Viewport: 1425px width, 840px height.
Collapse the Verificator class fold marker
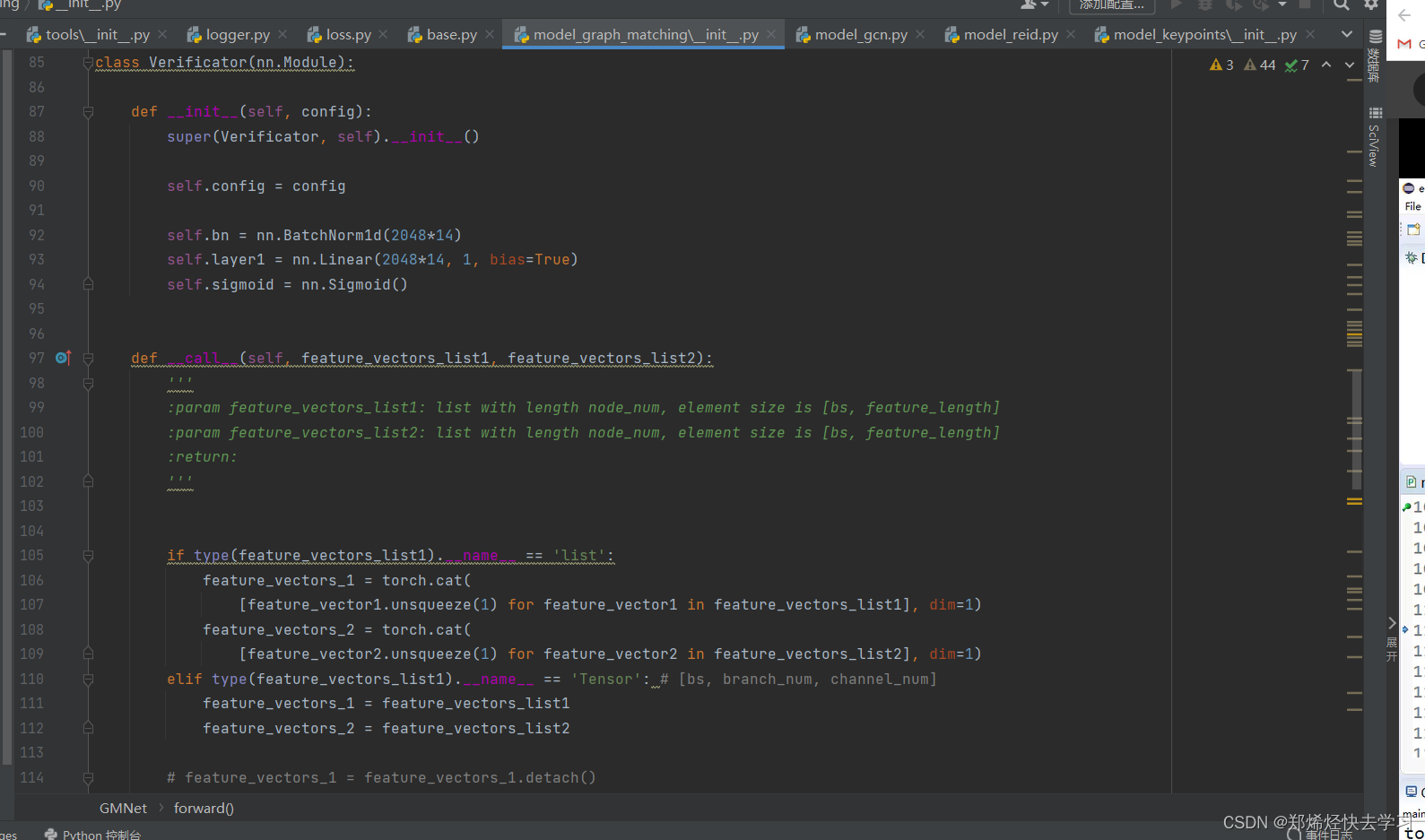[88, 63]
